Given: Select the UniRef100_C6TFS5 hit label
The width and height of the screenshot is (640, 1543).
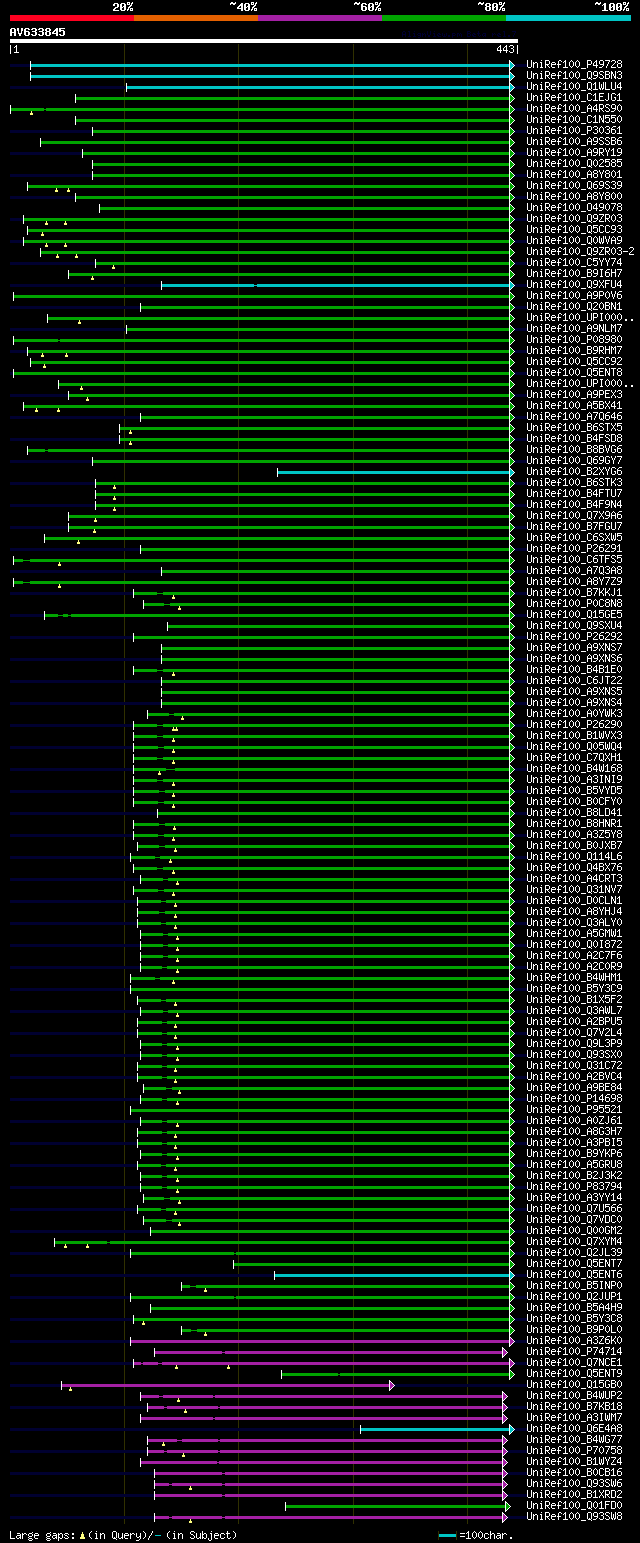Looking at the screenshot, I should (x=574, y=560).
